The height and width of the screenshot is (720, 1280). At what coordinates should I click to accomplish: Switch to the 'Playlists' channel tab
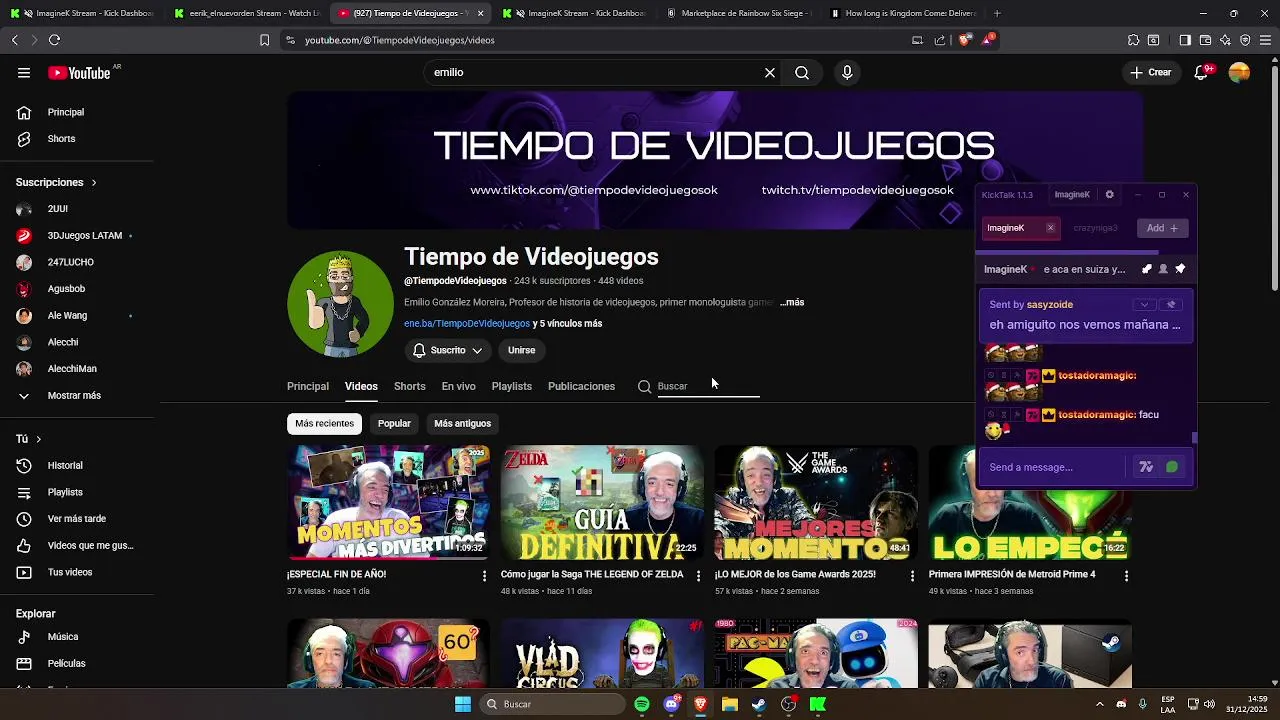pyautogui.click(x=512, y=386)
